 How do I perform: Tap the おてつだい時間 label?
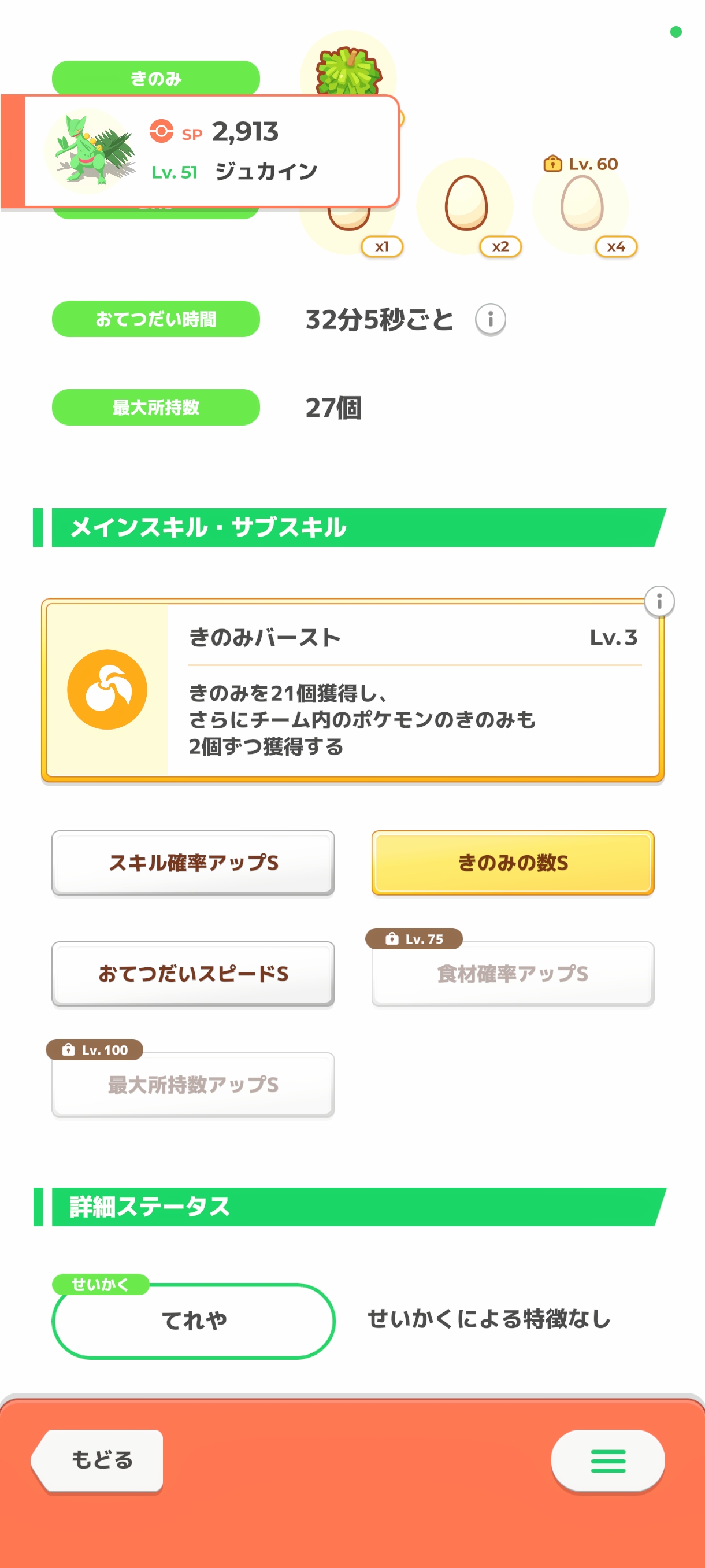(x=155, y=319)
